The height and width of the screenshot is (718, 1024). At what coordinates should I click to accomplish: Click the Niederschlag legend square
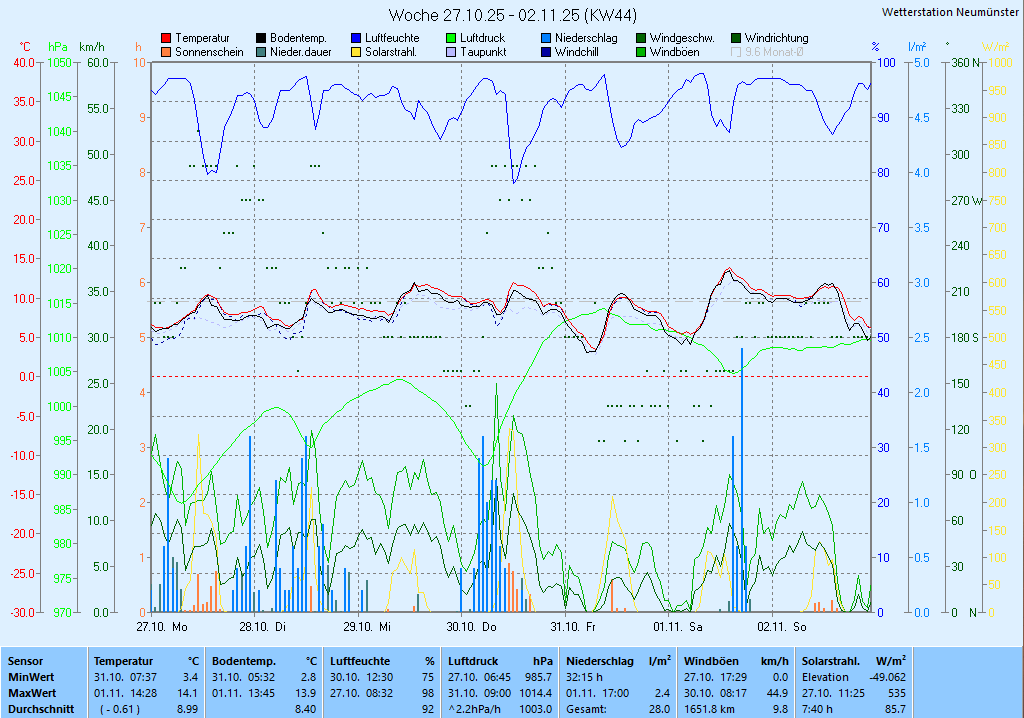[x=546, y=38]
